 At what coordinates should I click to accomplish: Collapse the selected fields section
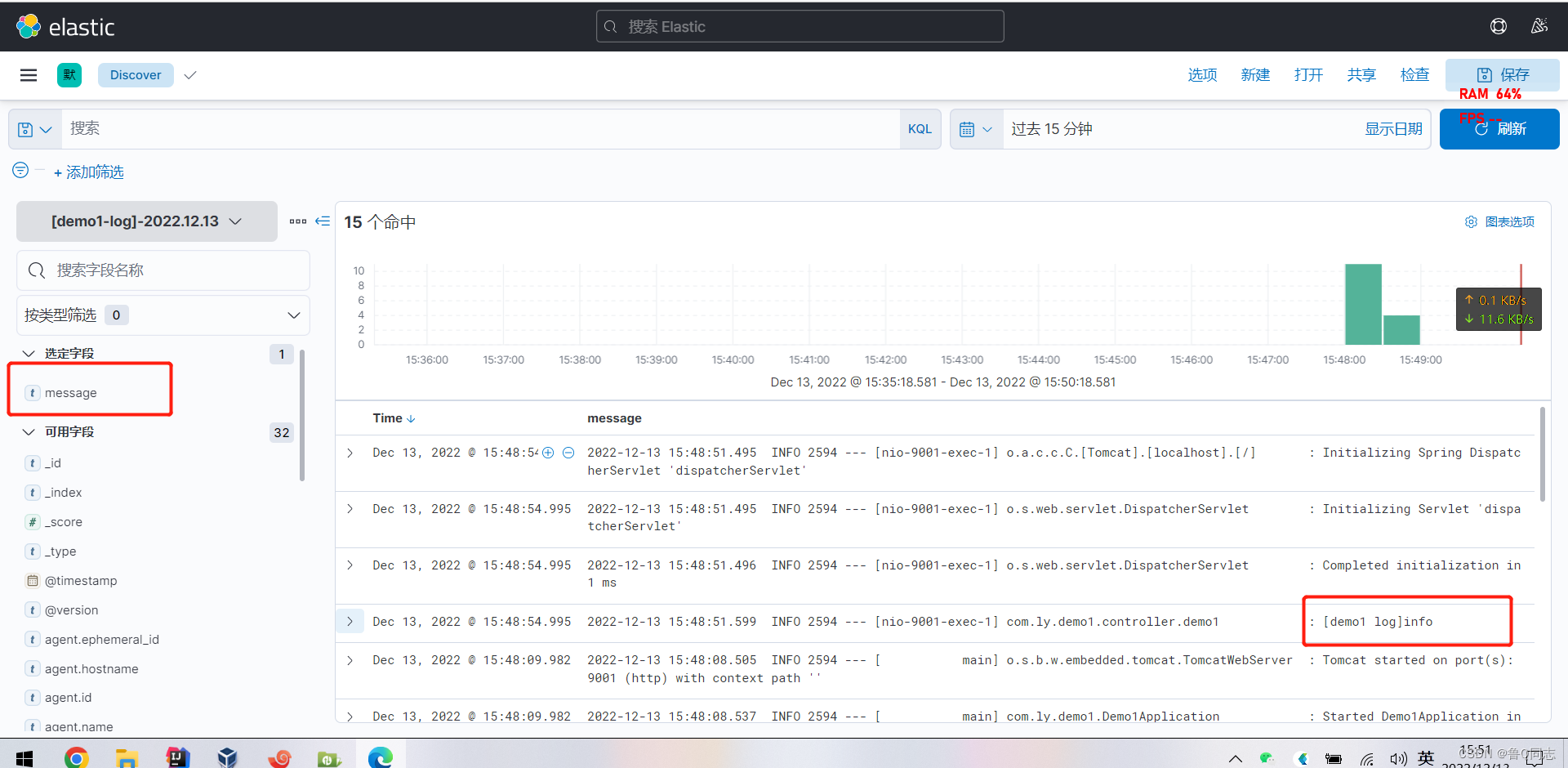click(x=29, y=354)
